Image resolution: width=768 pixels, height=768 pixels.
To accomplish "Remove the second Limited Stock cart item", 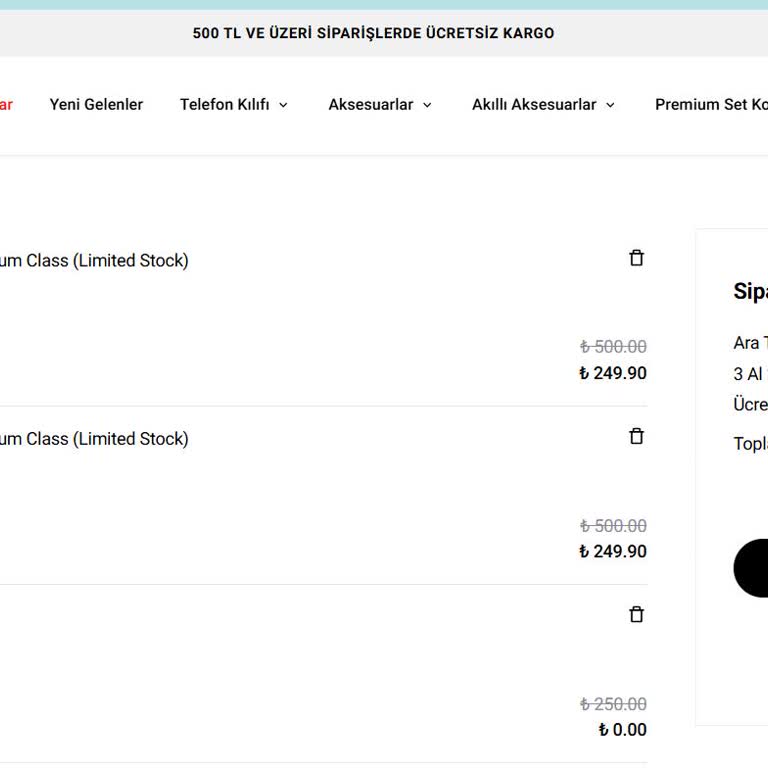I will (x=636, y=436).
